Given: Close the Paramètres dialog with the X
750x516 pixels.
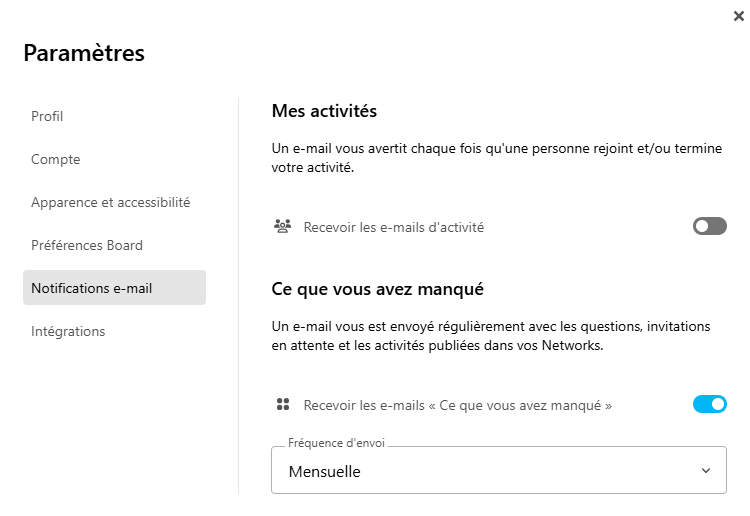Looking at the screenshot, I should 738,16.
